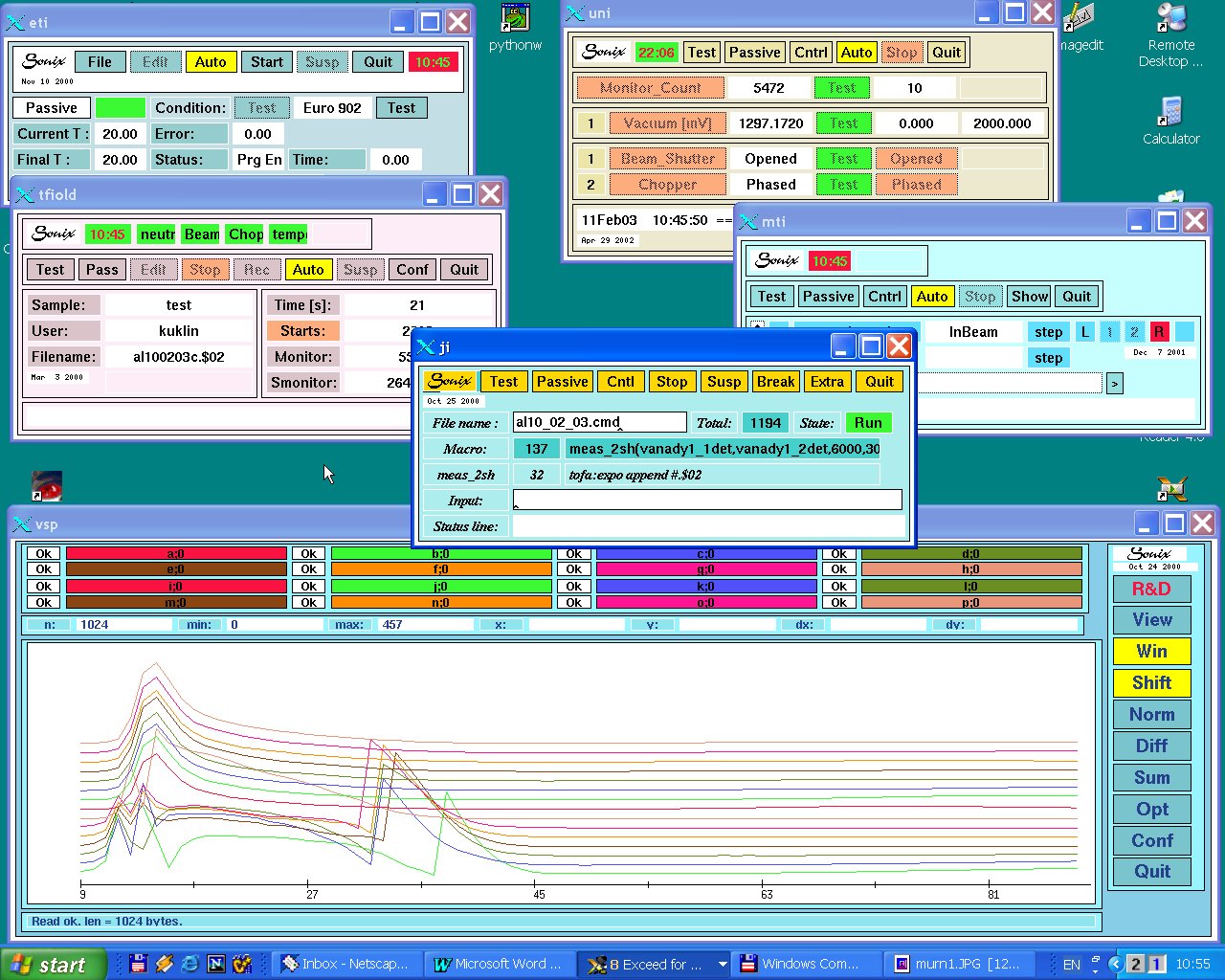Click the floppy disk quick launch icon
This screenshot has width=1225, height=980.
(138, 964)
